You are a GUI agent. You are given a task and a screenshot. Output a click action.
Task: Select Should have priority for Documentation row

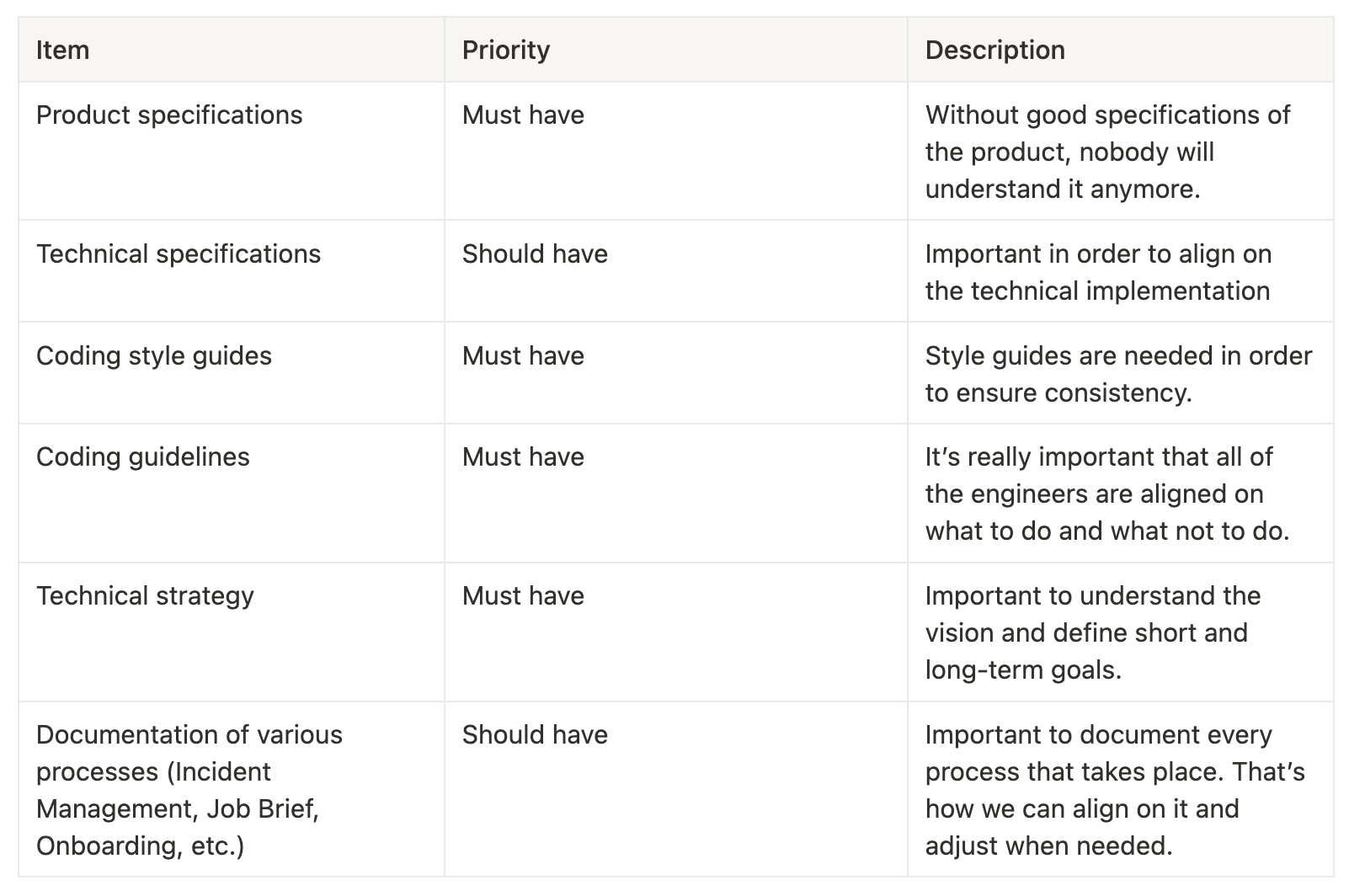(535, 735)
